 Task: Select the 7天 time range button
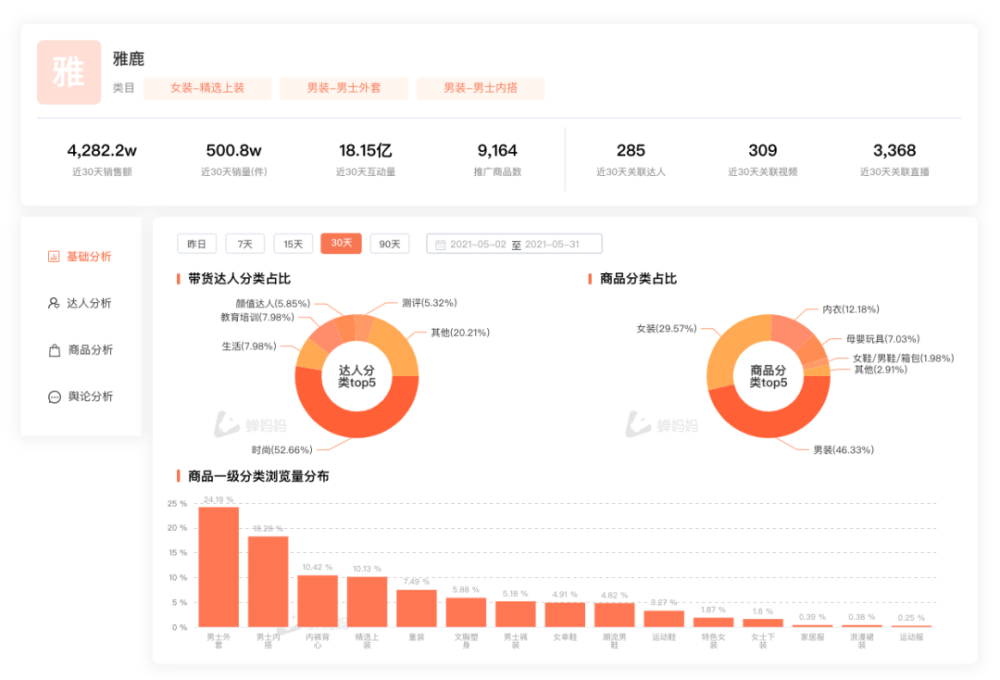coord(245,244)
